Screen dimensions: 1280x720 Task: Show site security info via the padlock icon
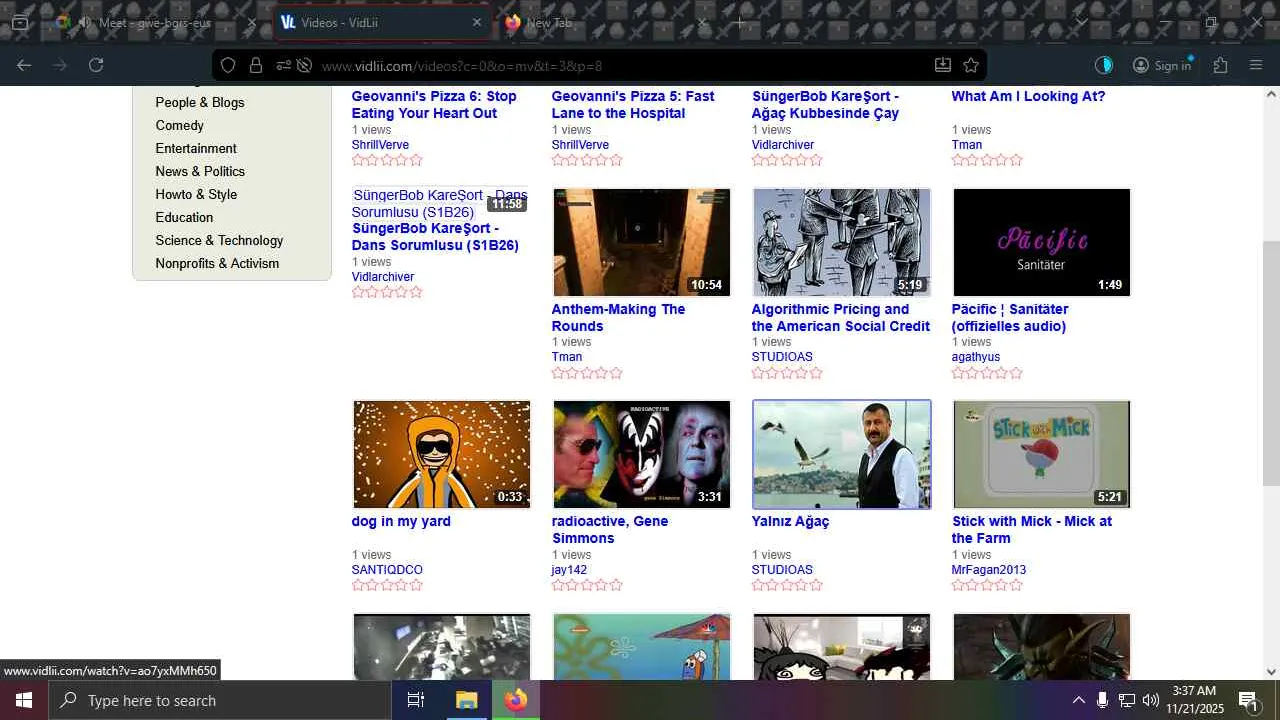click(256, 66)
